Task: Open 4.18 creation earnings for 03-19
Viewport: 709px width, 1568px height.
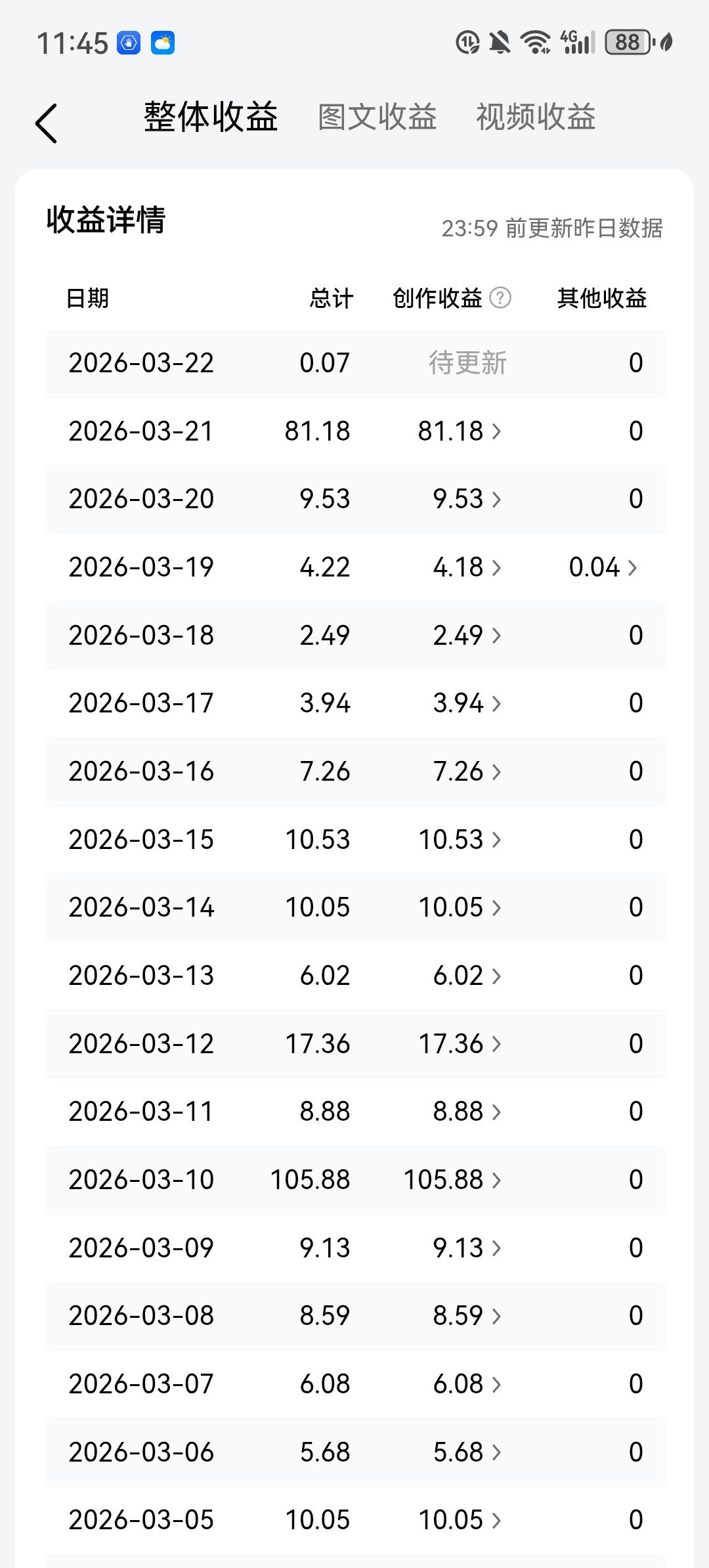Action: pyautogui.click(x=467, y=567)
